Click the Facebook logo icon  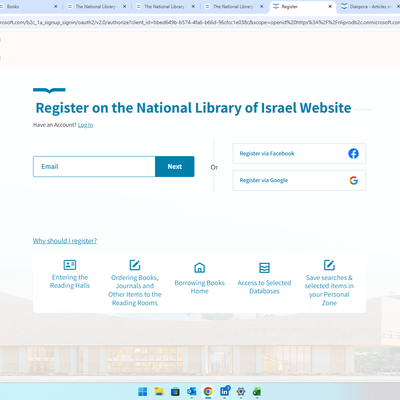coord(353,153)
